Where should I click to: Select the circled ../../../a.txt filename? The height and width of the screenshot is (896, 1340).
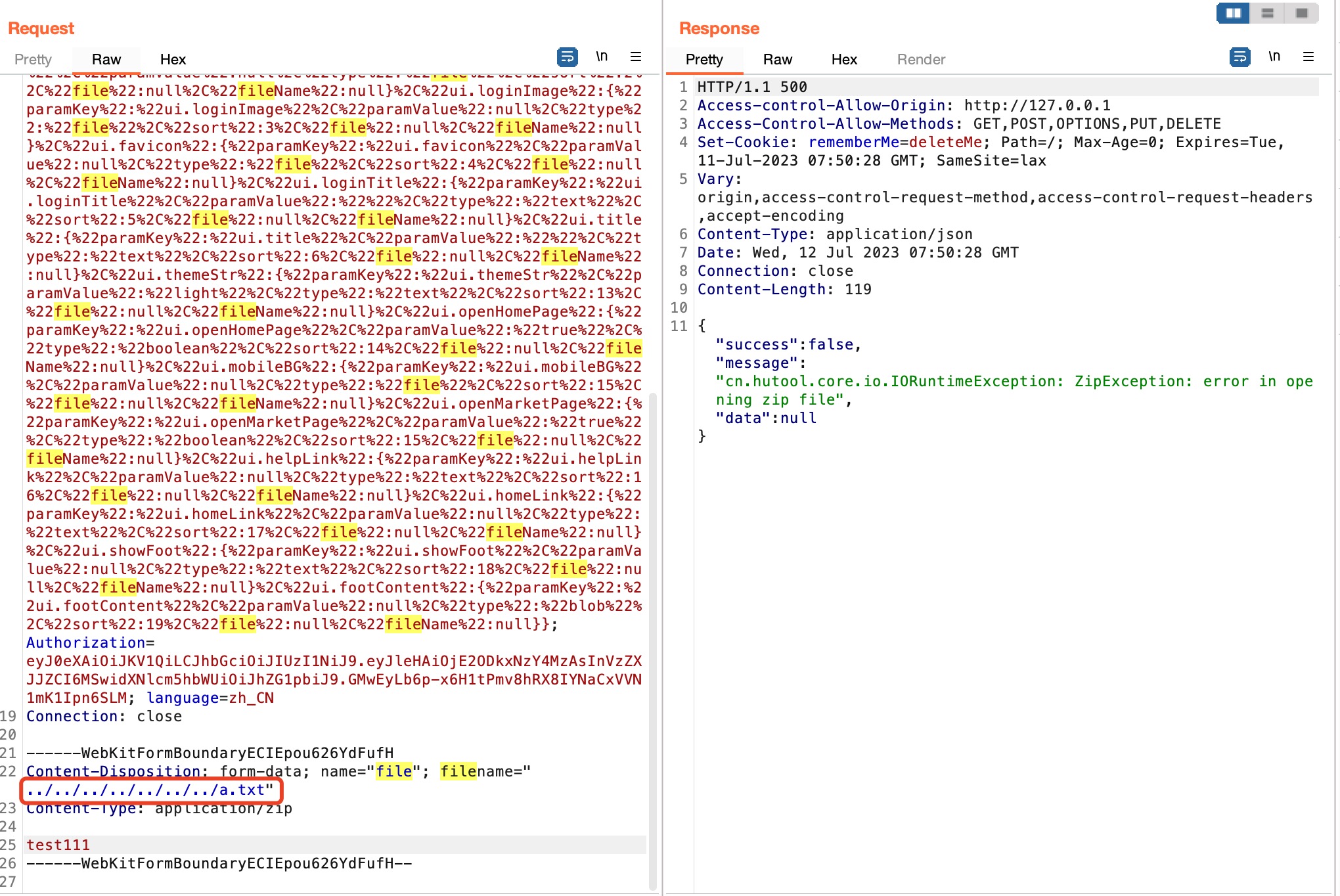[x=145, y=790]
